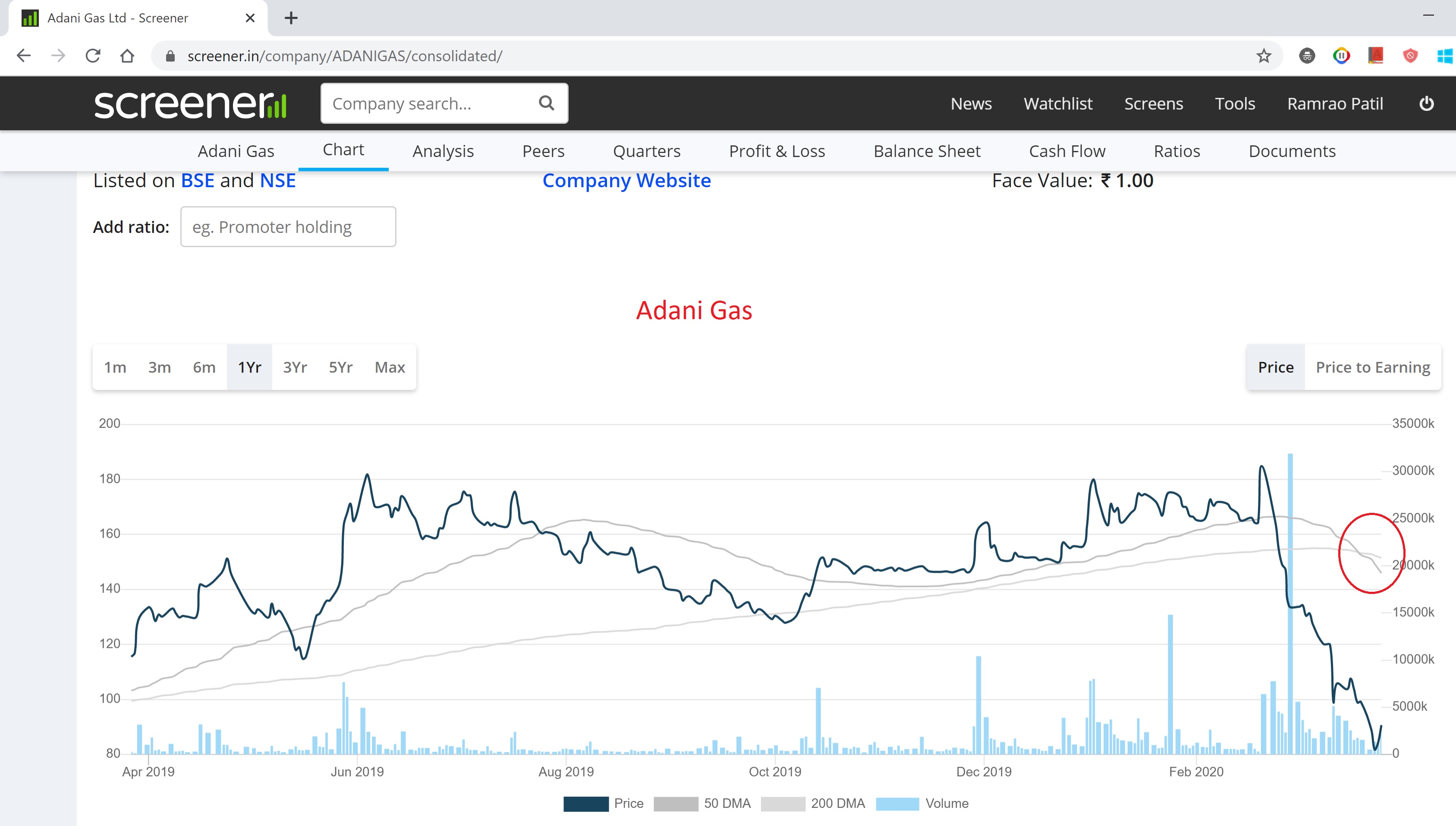Open the Company Website link
This screenshot has height=826, width=1456.
[626, 180]
